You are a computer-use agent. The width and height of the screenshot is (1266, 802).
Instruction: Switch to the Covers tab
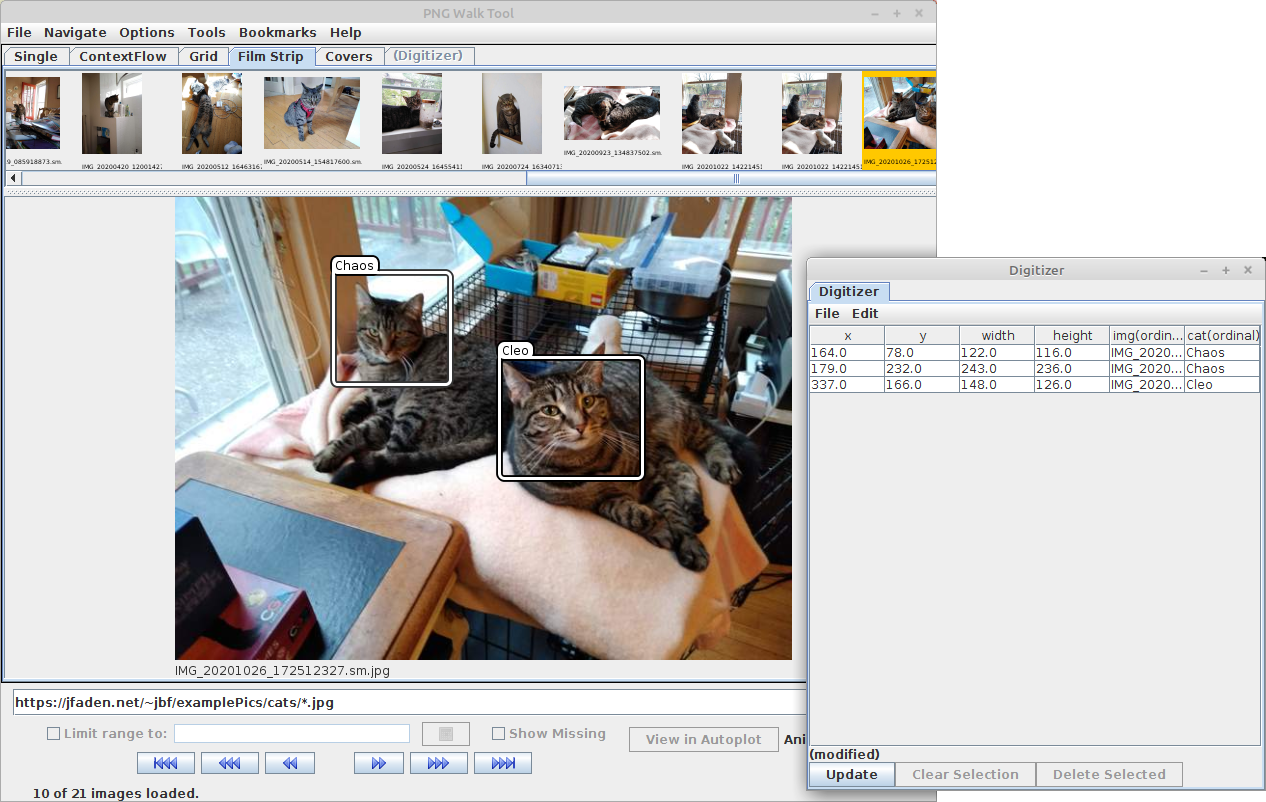coord(349,57)
